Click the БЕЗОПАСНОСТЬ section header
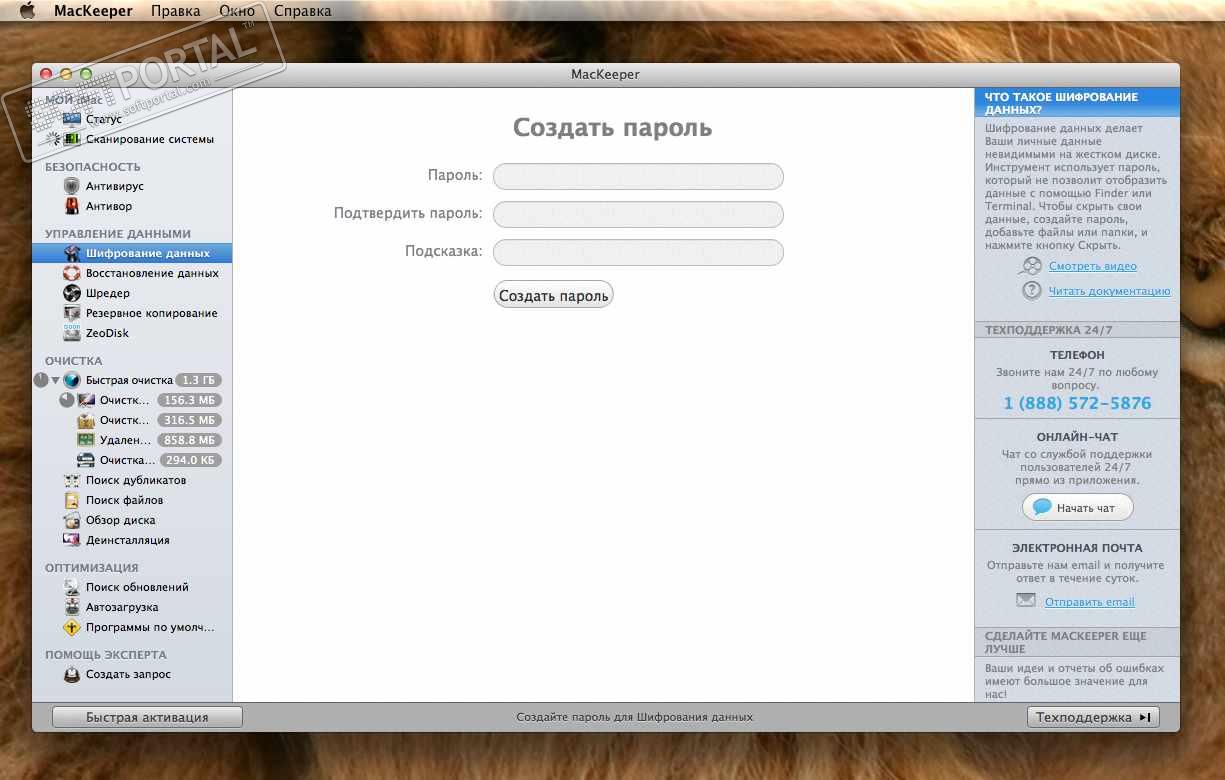The image size is (1225, 780). (x=92, y=167)
